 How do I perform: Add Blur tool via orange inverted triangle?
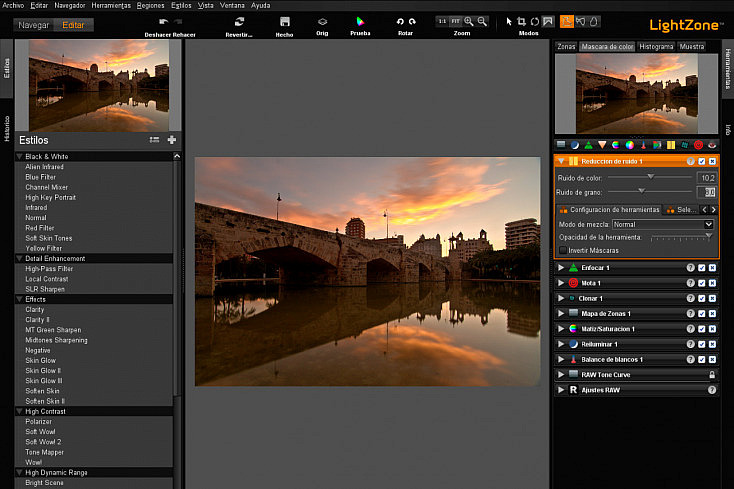tap(602, 145)
